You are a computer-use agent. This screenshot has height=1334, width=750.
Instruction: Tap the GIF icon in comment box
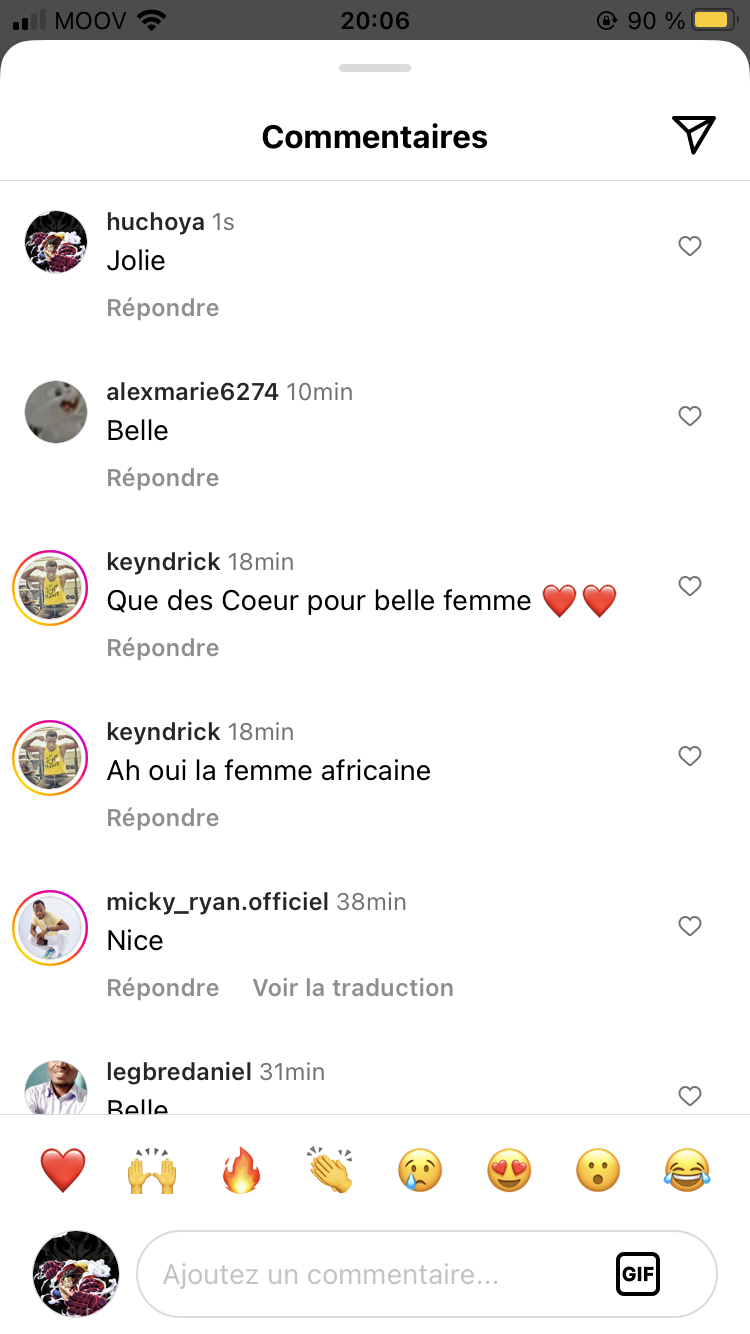(637, 1274)
